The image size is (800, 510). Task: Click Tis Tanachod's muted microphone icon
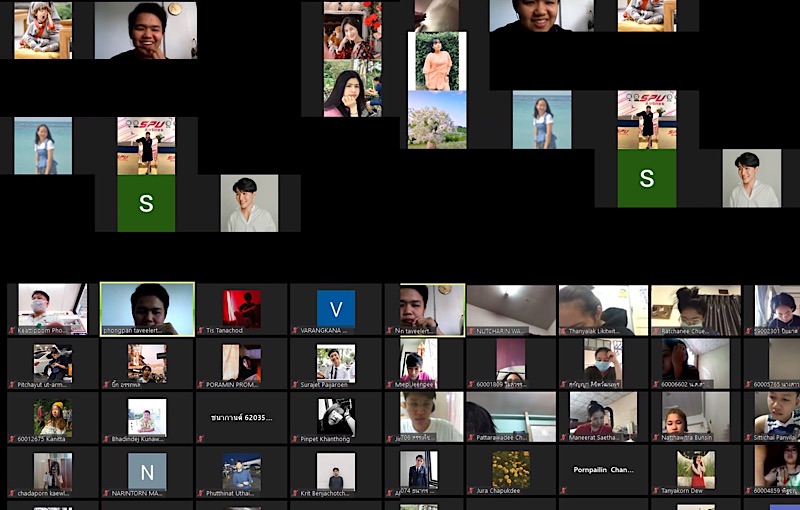pos(201,330)
